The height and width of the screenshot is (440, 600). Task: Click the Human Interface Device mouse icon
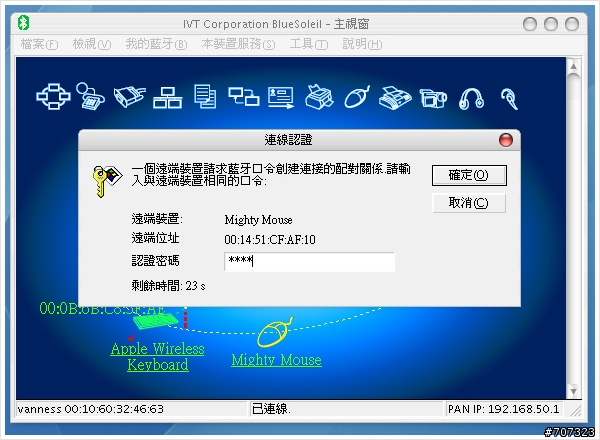coord(357,96)
